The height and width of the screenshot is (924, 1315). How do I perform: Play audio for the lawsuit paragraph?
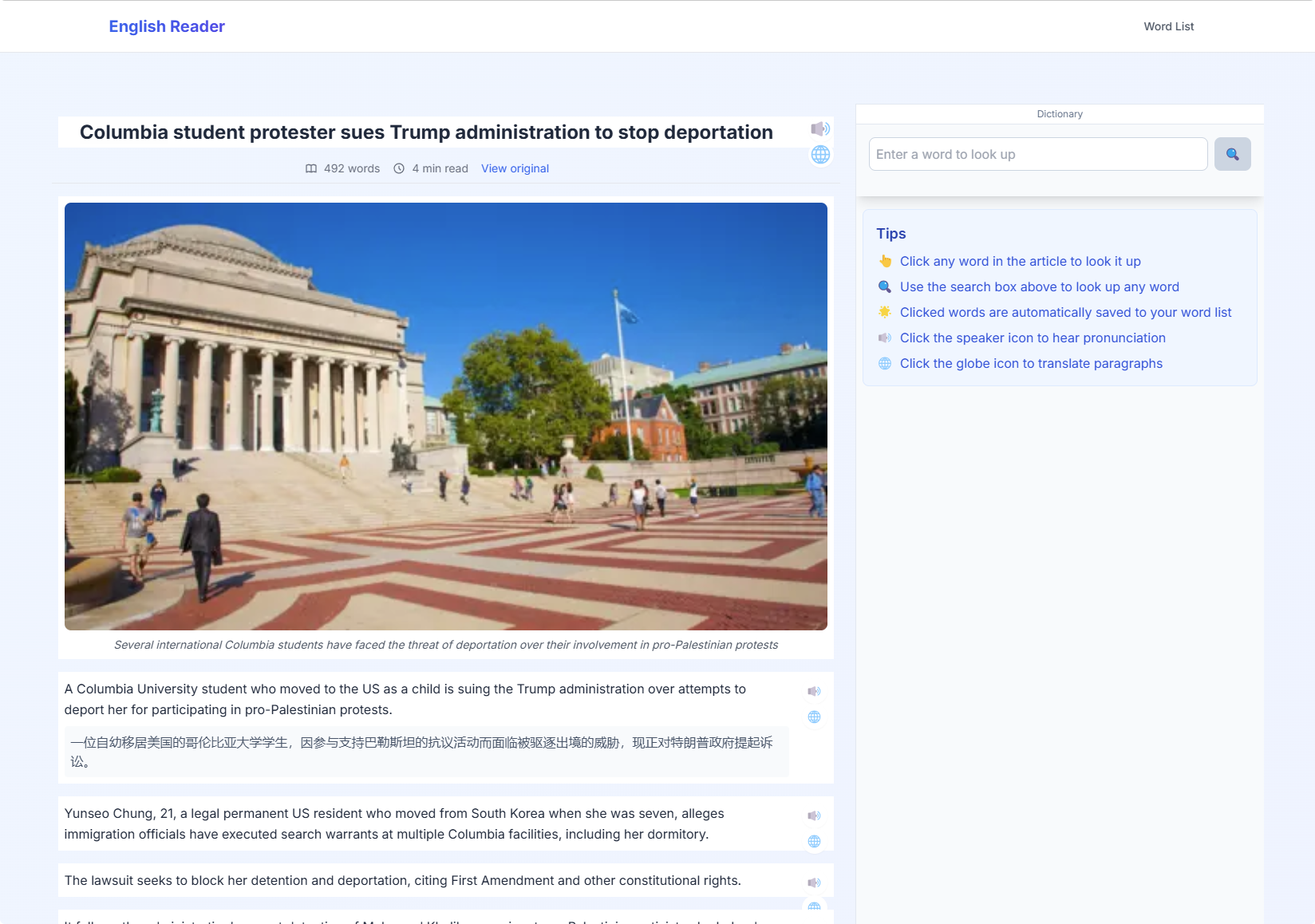(x=814, y=883)
